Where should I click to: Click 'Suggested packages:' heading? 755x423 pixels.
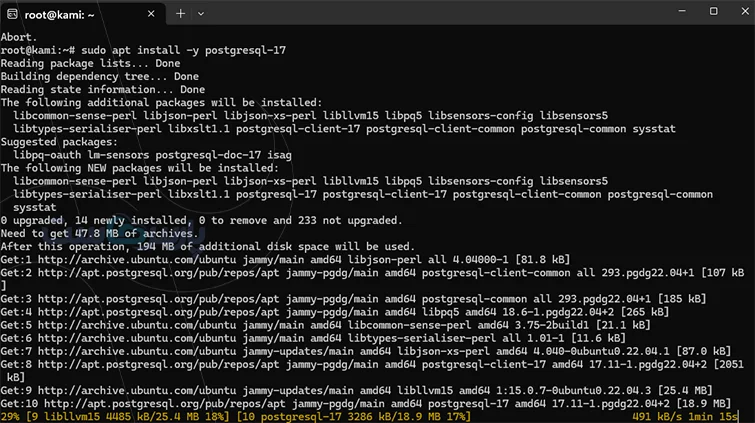pyautogui.click(x=59, y=142)
